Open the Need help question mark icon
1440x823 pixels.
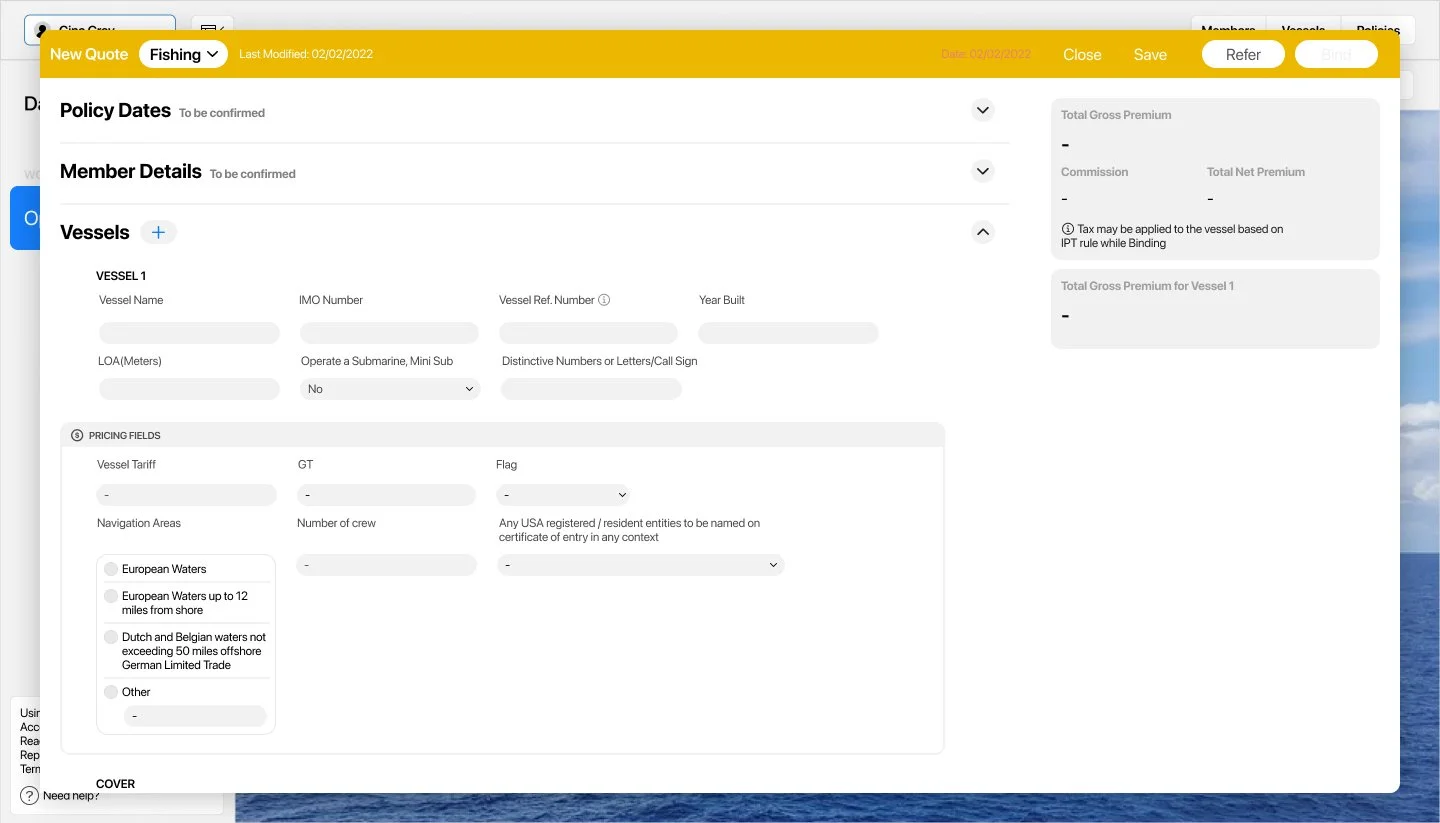[x=29, y=796]
